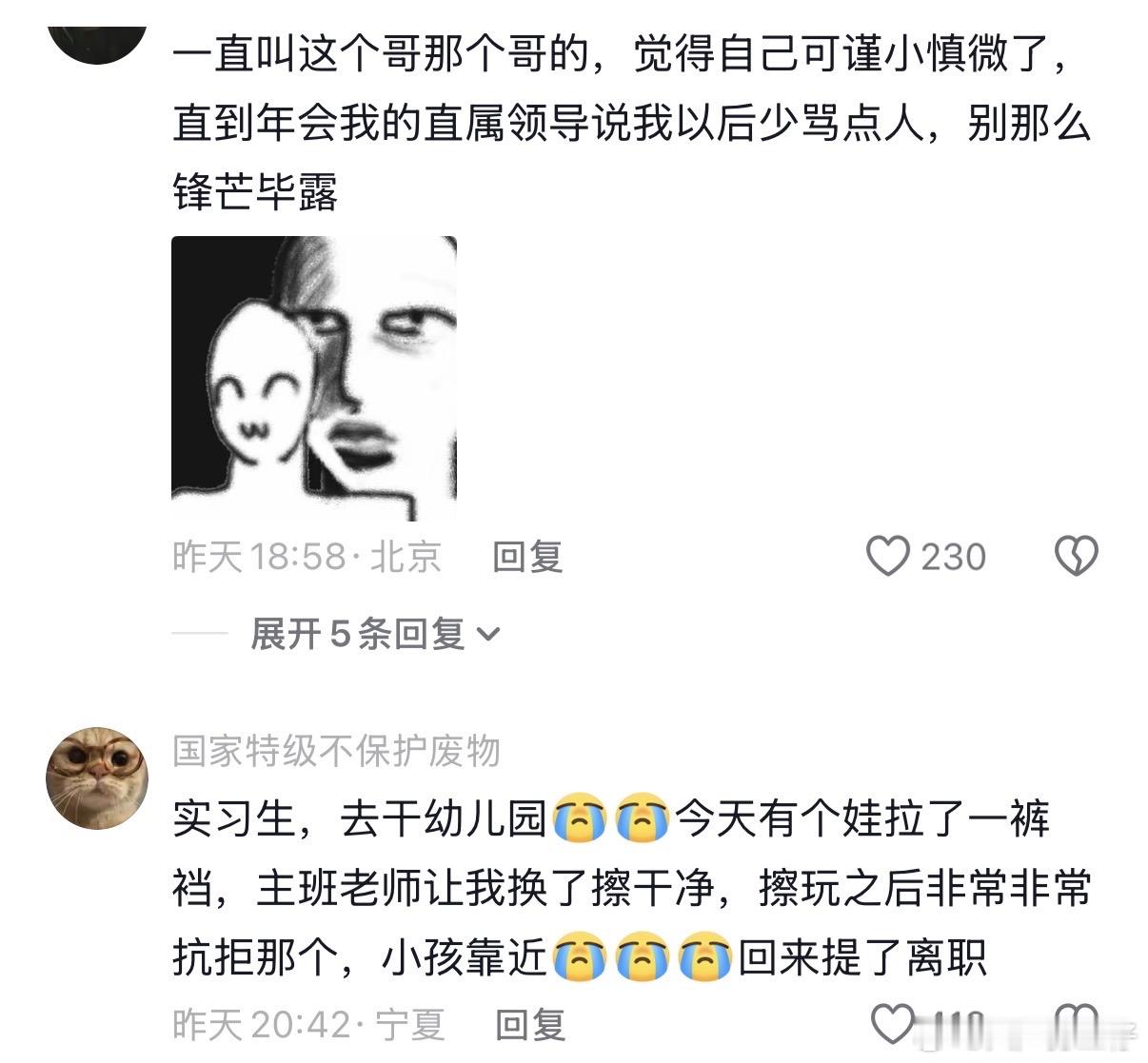Screen dimensions: 1148x1063
Task: Tap the first pair of crying emojis after 幼儿园
Action: point(612,819)
